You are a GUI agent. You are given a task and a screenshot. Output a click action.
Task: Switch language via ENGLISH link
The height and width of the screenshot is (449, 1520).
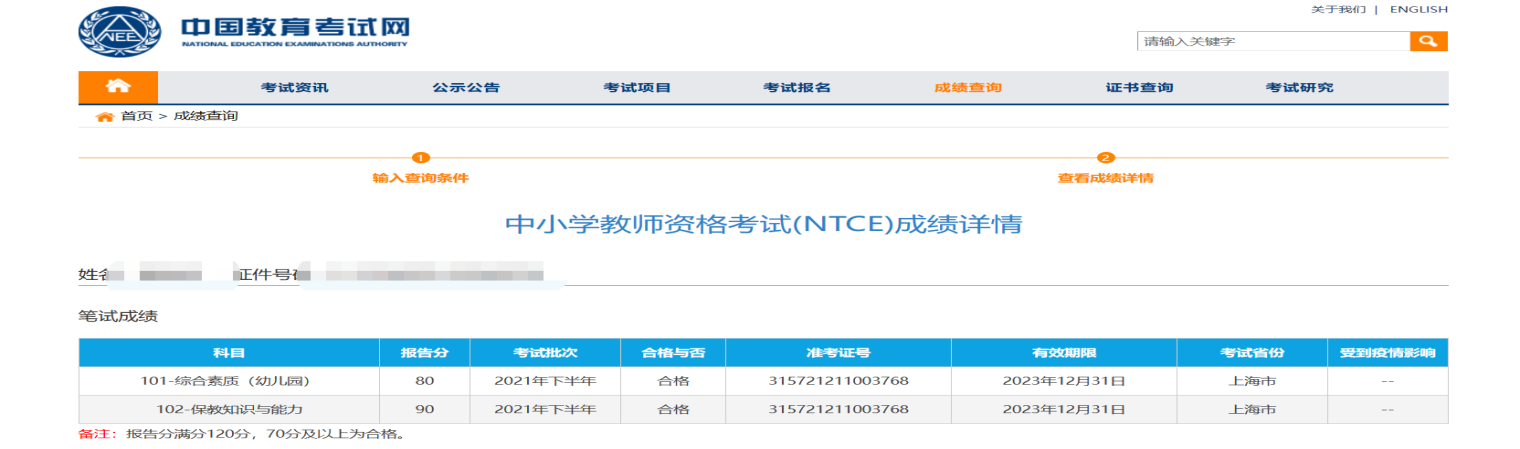pos(1418,9)
